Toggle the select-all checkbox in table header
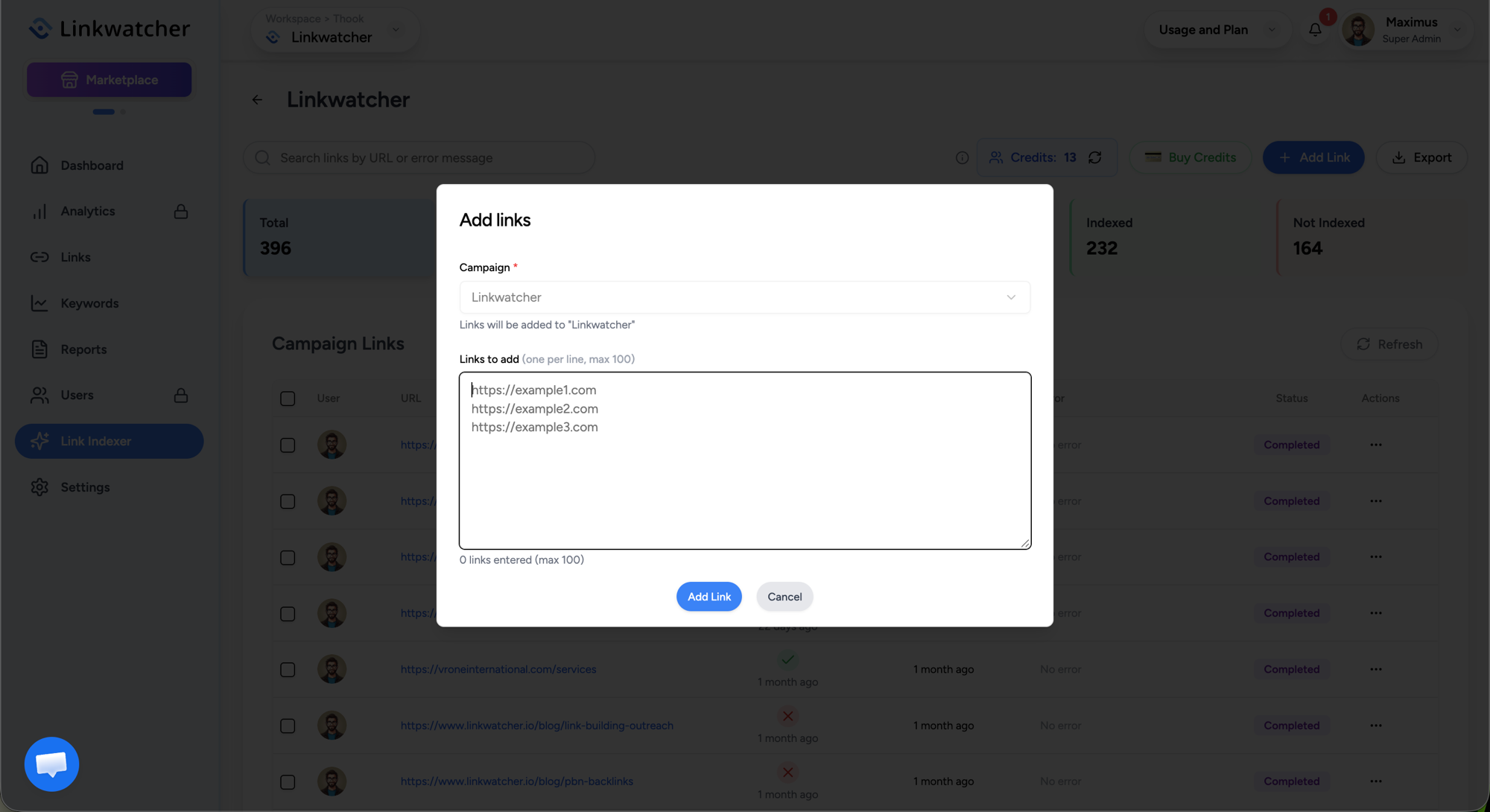 click(x=288, y=399)
